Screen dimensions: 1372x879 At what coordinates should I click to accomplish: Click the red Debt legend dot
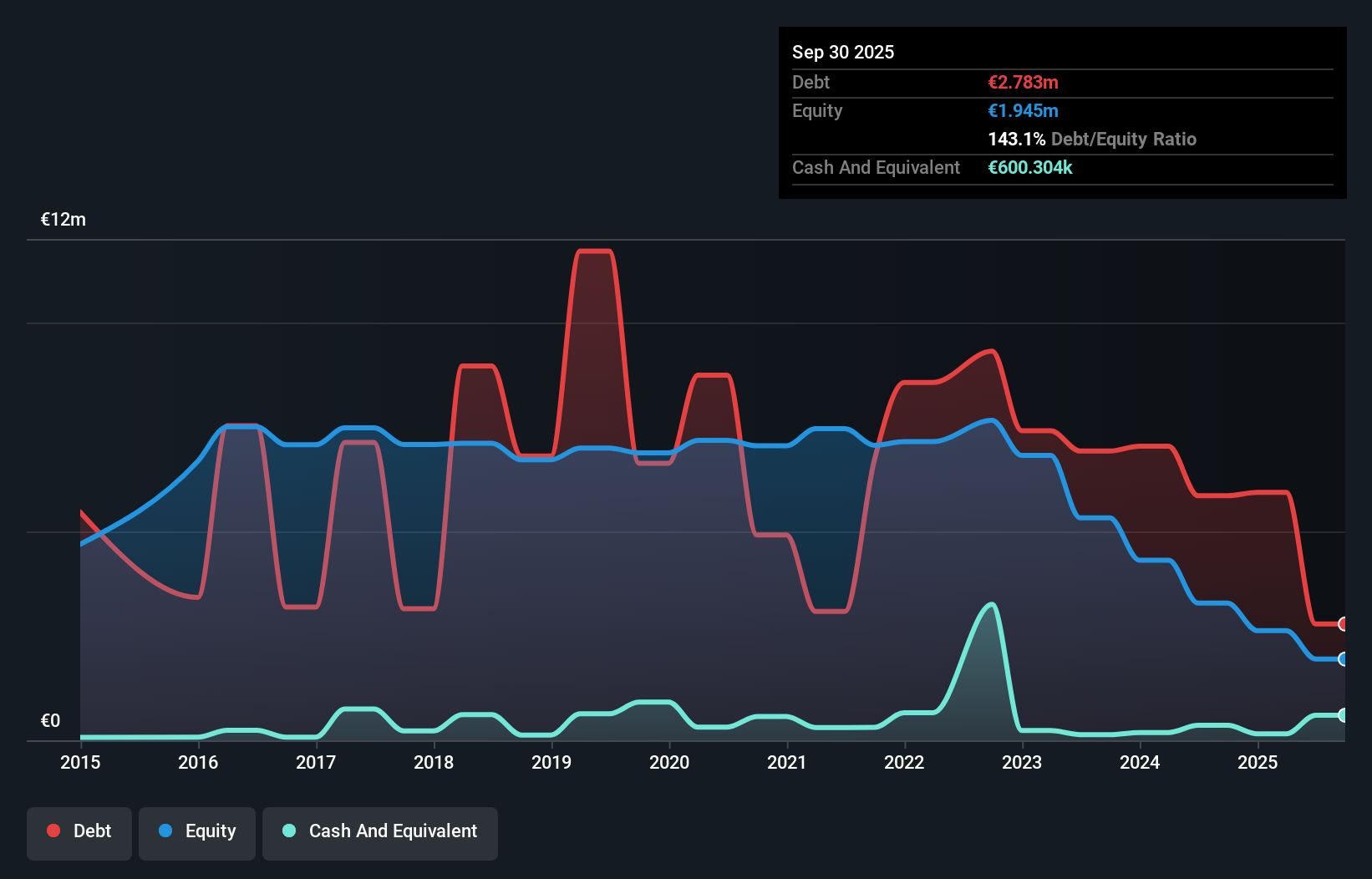[x=53, y=830]
